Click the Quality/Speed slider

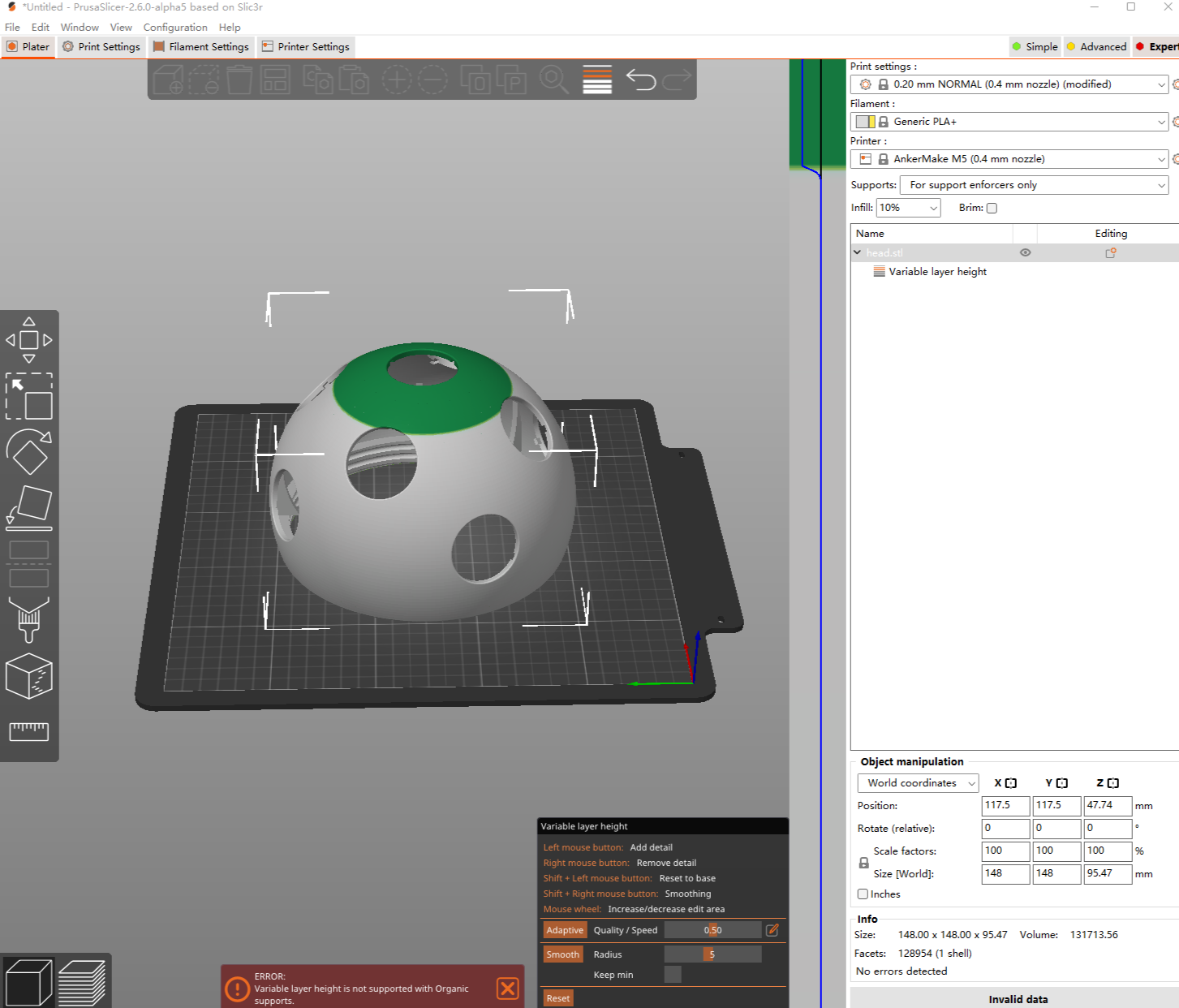tap(713, 929)
